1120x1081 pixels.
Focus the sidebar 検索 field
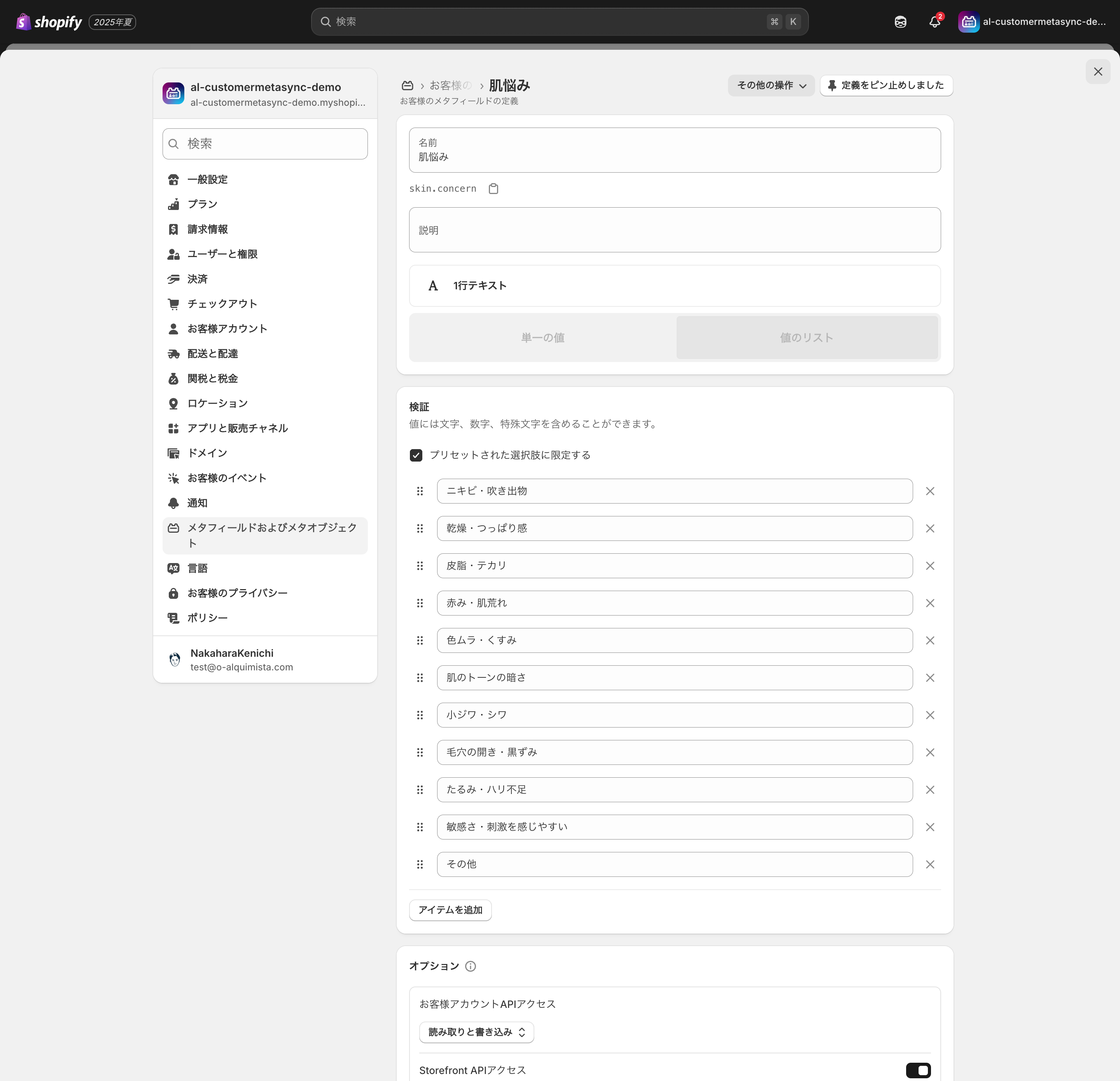264,143
